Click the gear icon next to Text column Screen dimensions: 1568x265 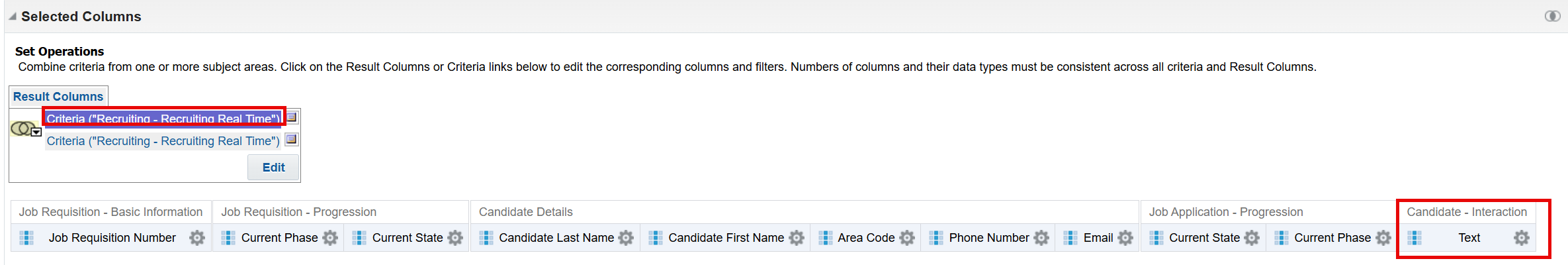[1522, 238]
